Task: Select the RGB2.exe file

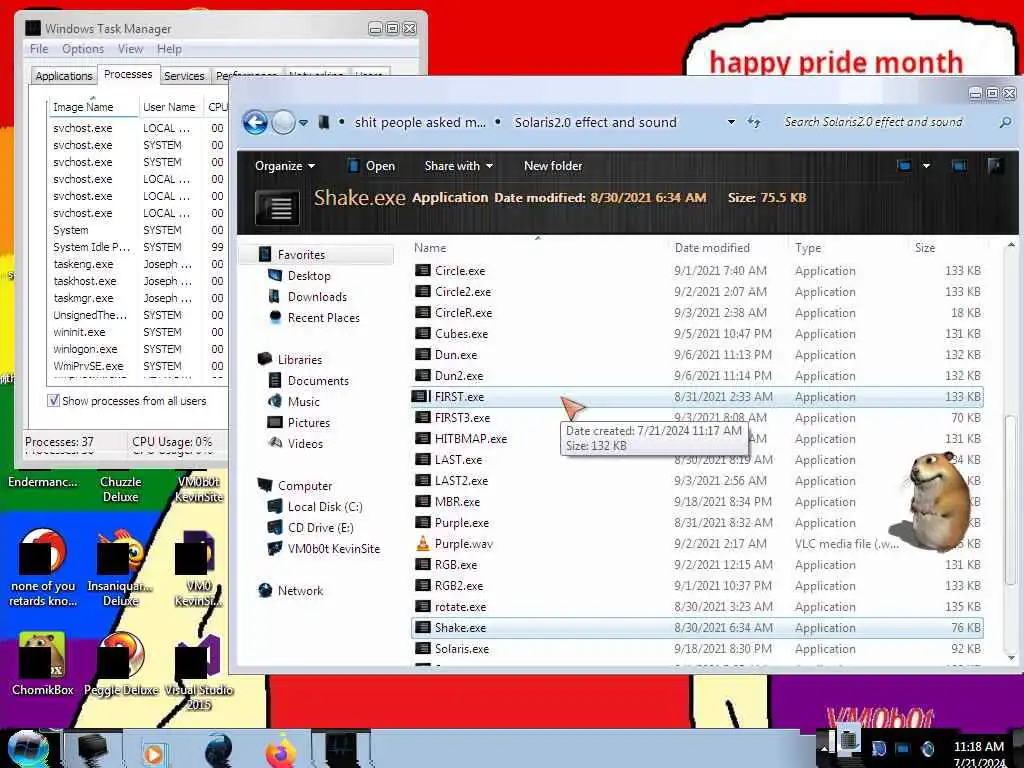Action: 458,585
